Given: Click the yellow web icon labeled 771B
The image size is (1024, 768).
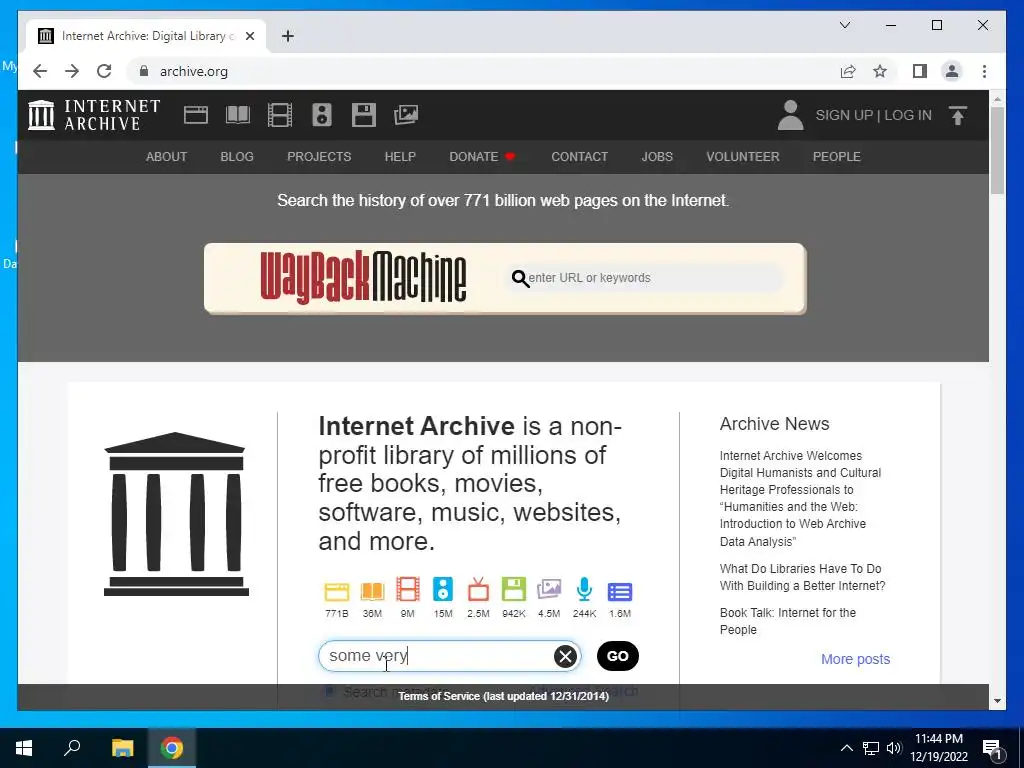Looking at the screenshot, I should pos(337,591).
